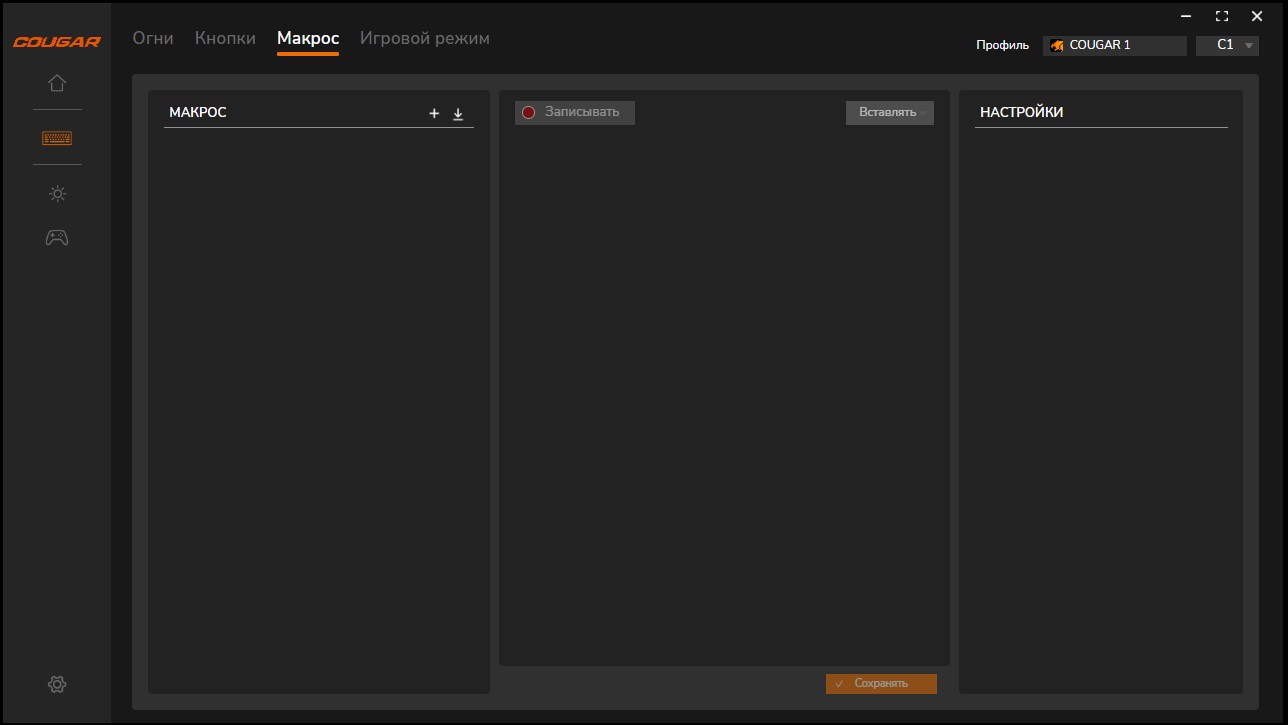The width and height of the screenshot is (1288, 725).
Task: Open the Игровой режим tab
Action: click(425, 38)
